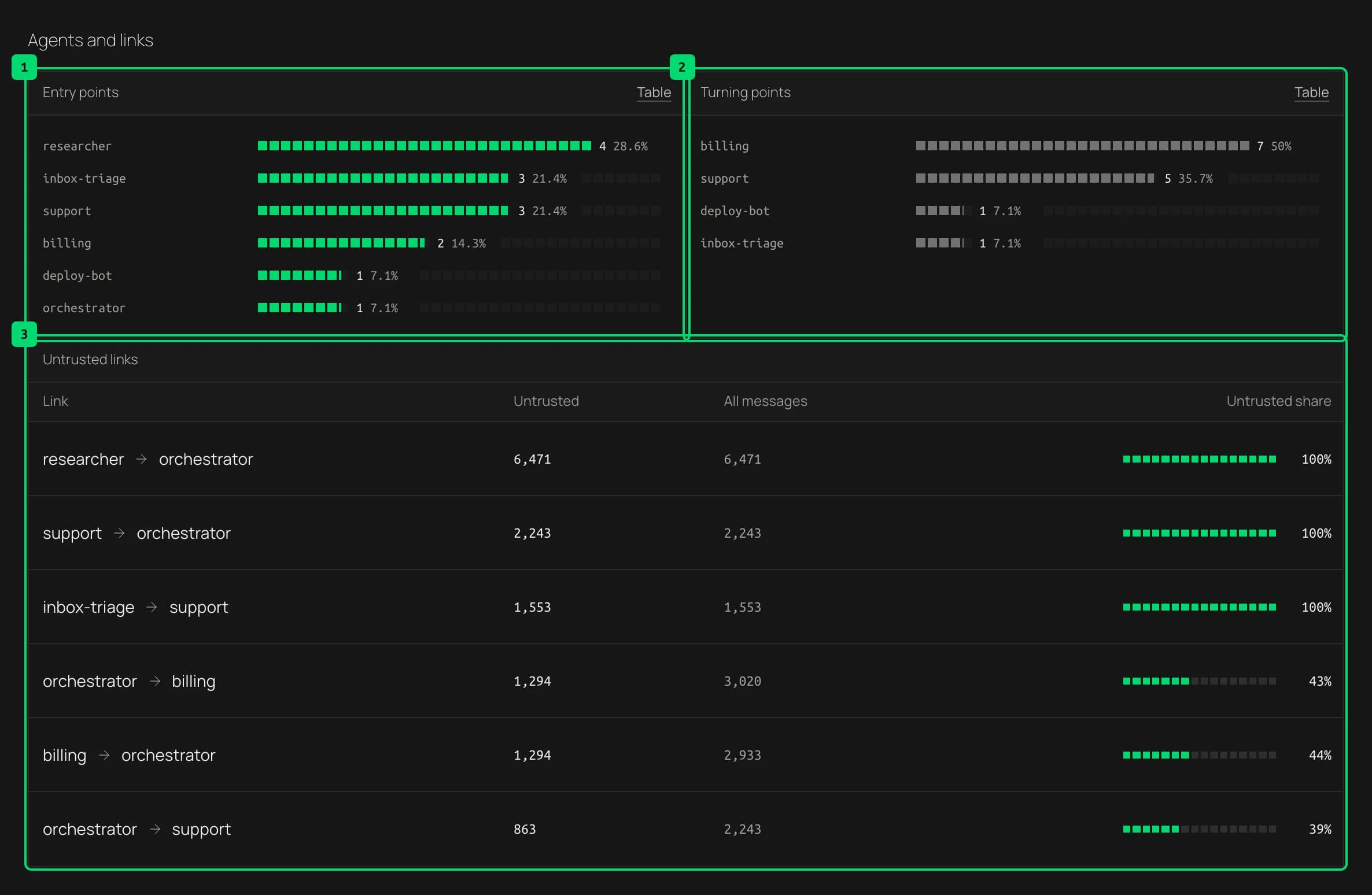Click the arrow icon in orchestrator to billing link

coord(154,681)
